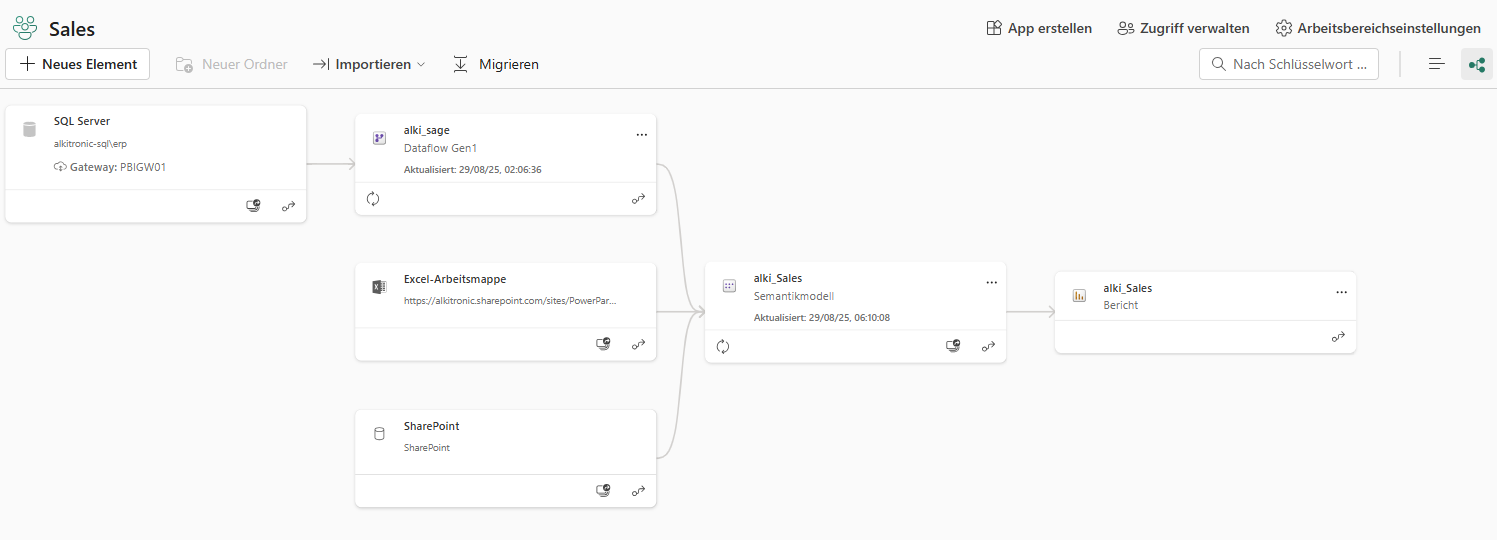Viewport: 1497px width, 540px height.
Task: Click lineage highlight icon on Bericht card
Action: [1339, 337]
